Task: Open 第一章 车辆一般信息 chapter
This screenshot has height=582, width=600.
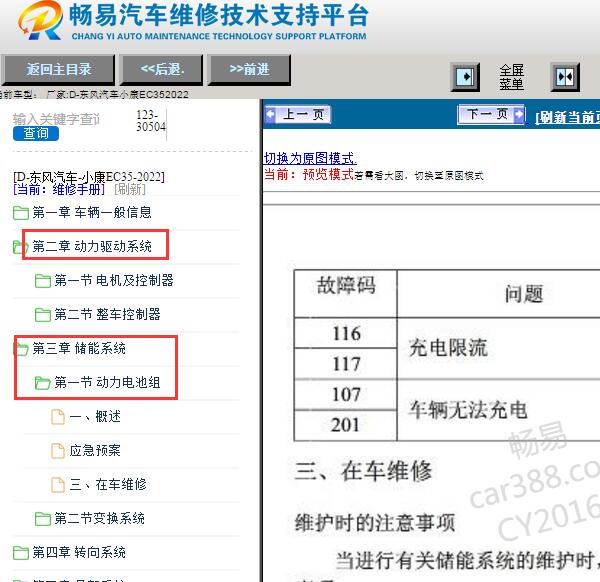Action: point(92,212)
